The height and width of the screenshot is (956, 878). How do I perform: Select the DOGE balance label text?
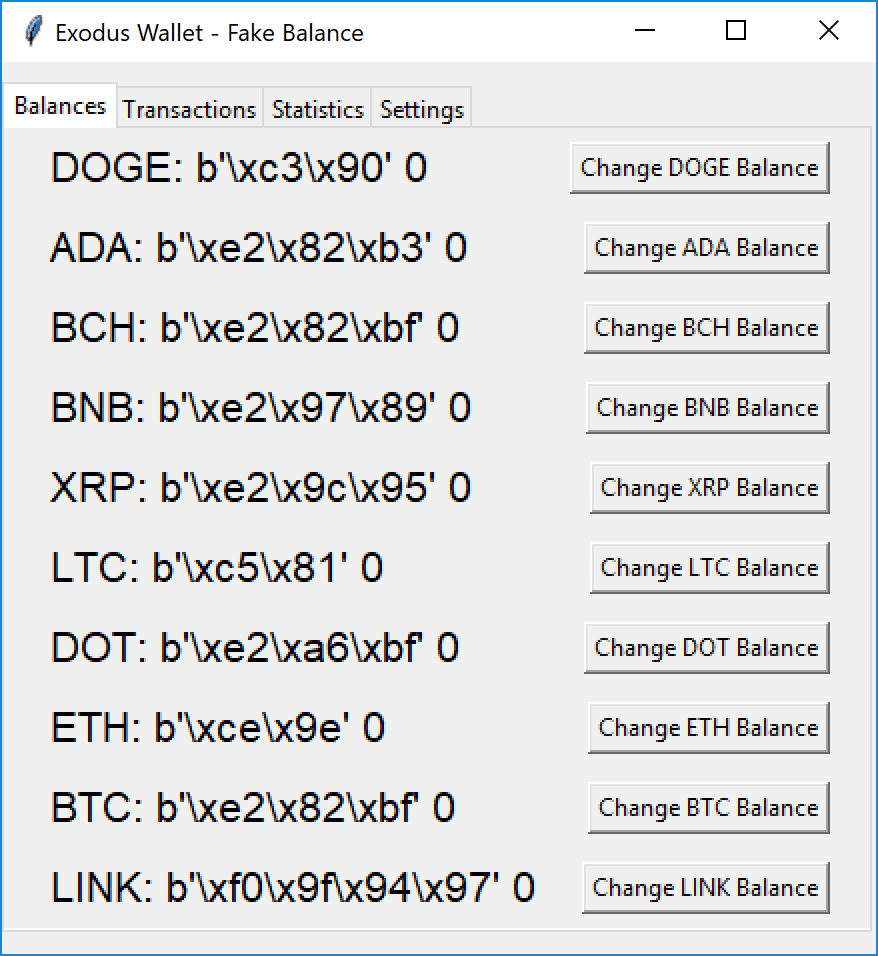[239, 168]
